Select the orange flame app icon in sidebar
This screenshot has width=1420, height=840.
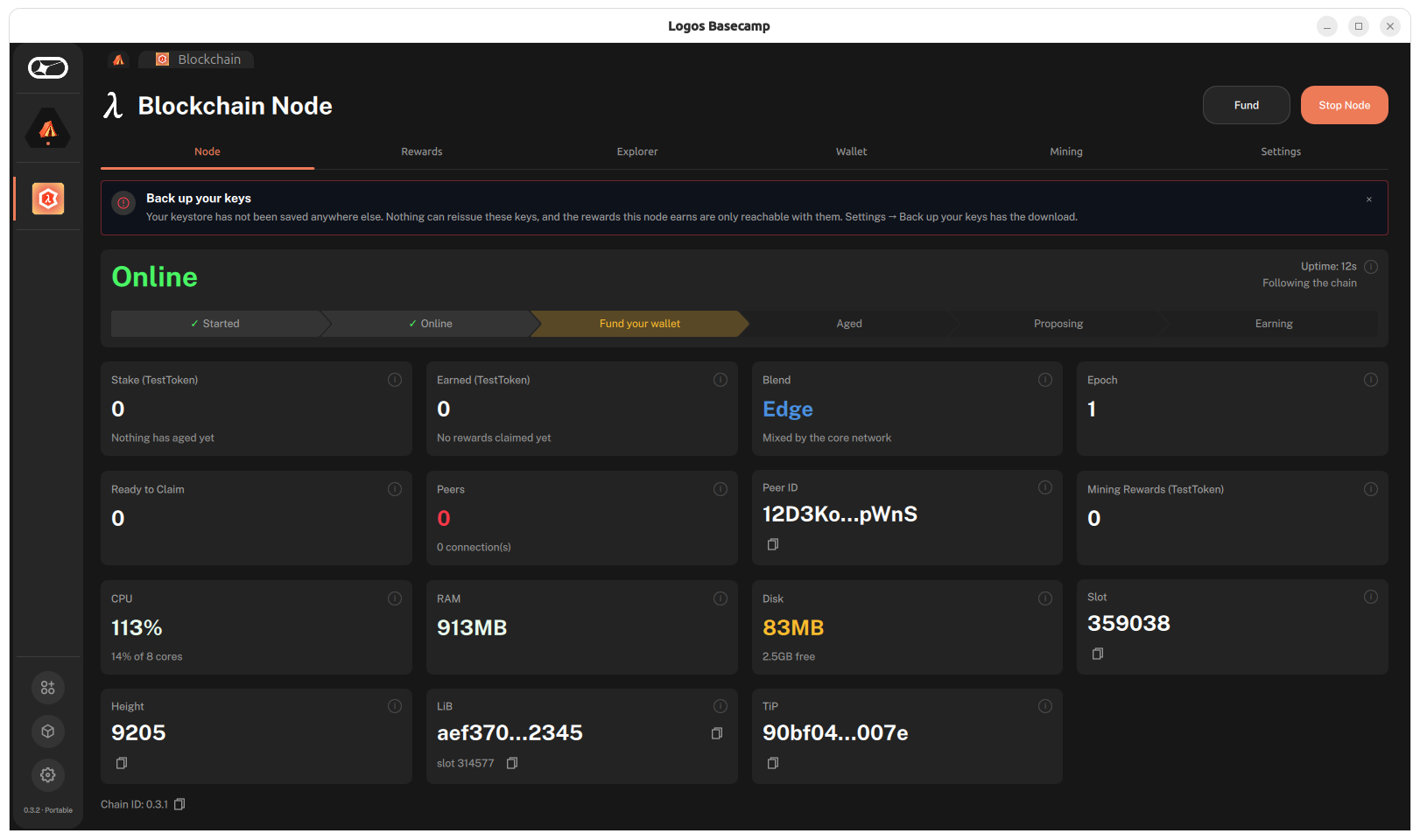(x=48, y=129)
